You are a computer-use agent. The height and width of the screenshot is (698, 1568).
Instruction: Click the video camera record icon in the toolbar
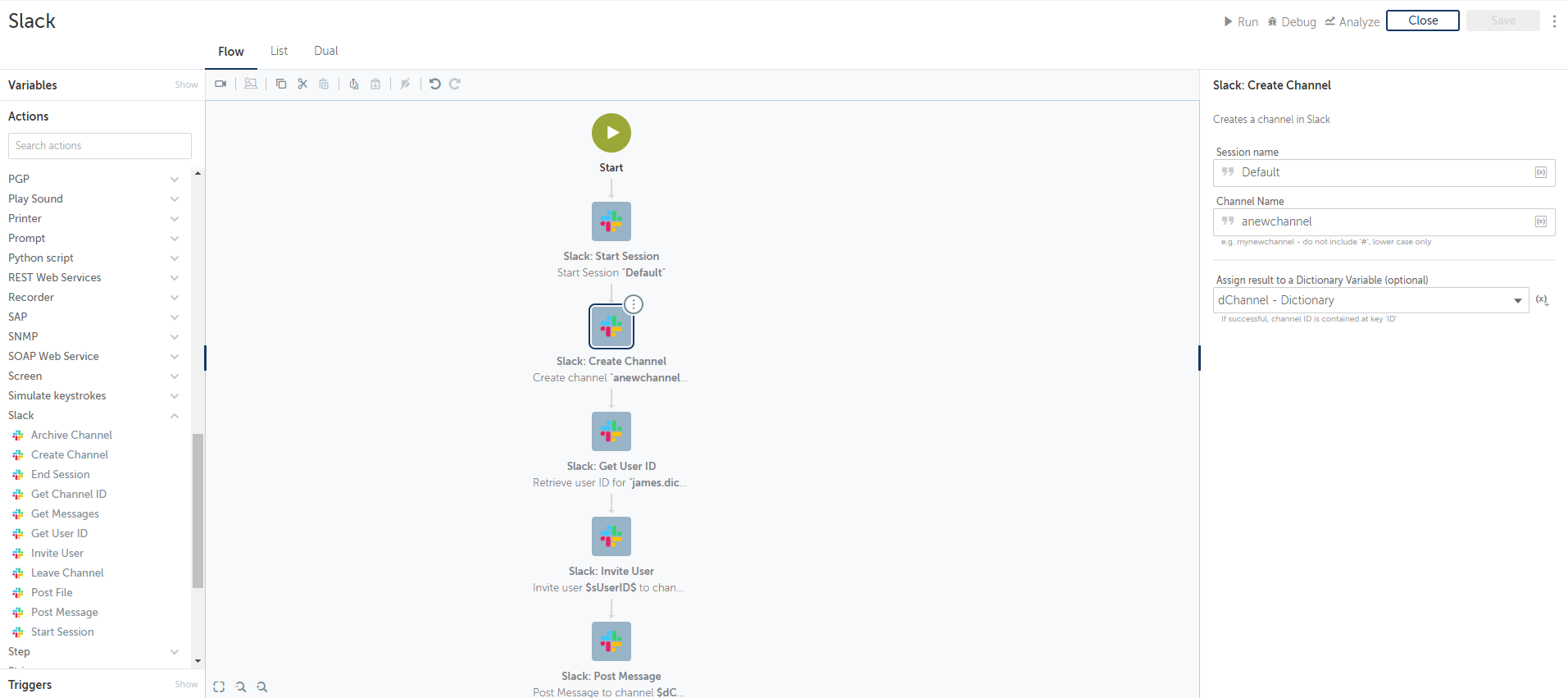pos(220,84)
